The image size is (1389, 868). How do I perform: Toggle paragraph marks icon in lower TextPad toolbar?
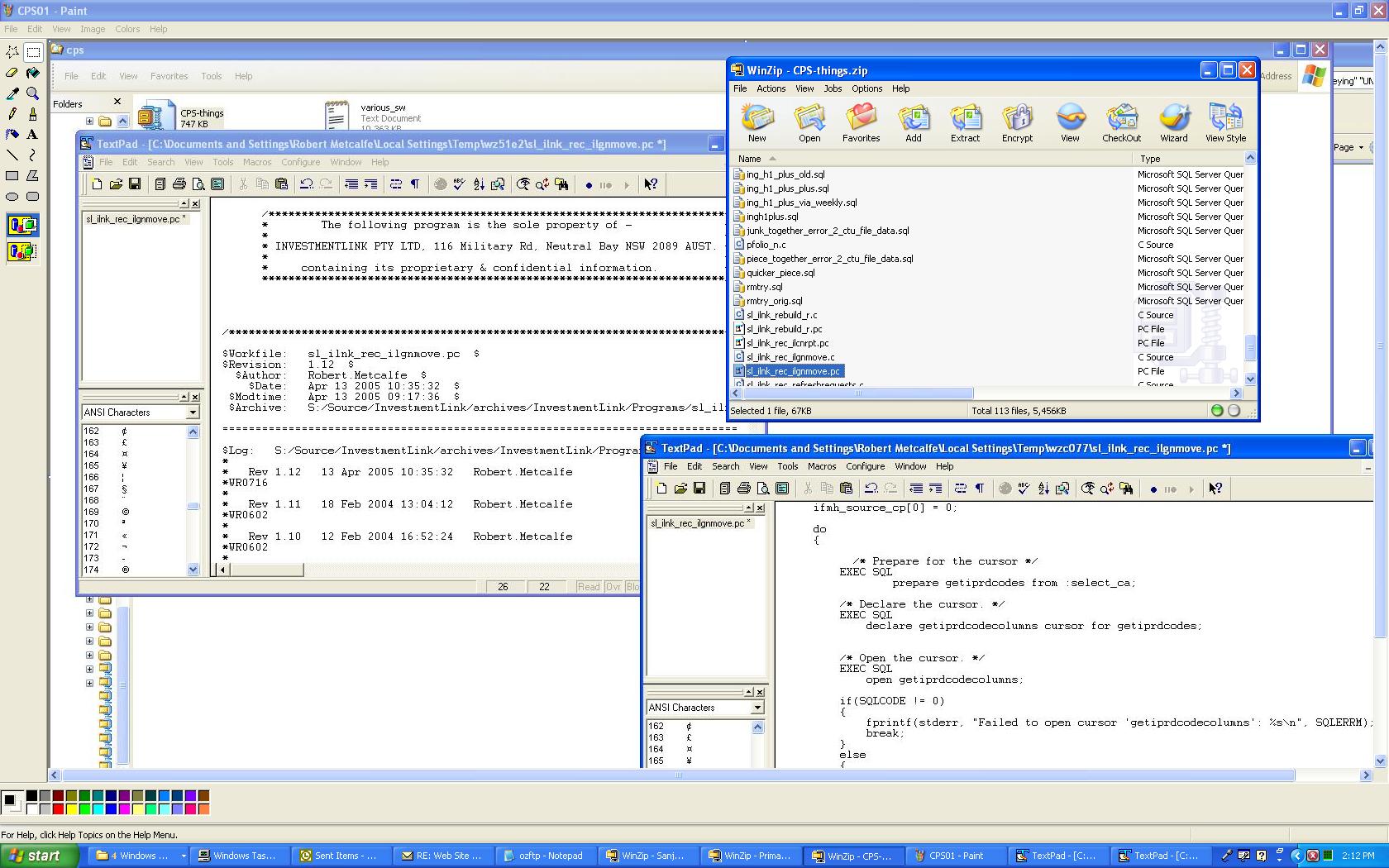pyautogui.click(x=980, y=489)
